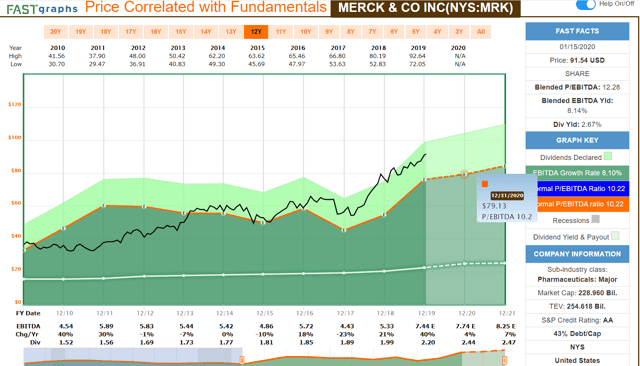This screenshot has width=640, height=366.
Task: Click the $79.13 tooltip value
Action: 494,206
